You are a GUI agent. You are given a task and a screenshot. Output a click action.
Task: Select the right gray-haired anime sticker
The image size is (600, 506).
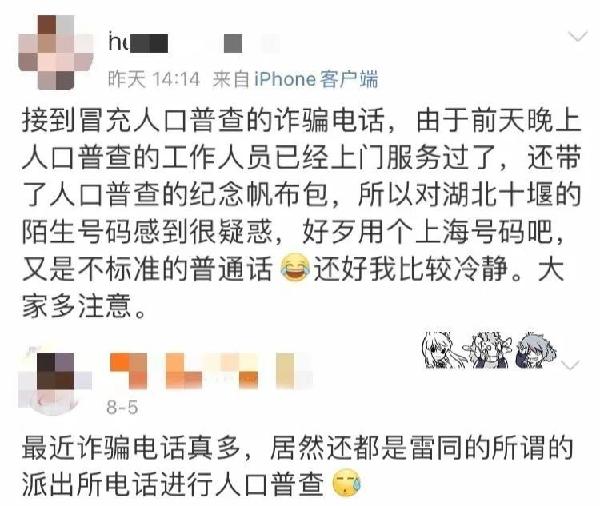[x=535, y=351]
